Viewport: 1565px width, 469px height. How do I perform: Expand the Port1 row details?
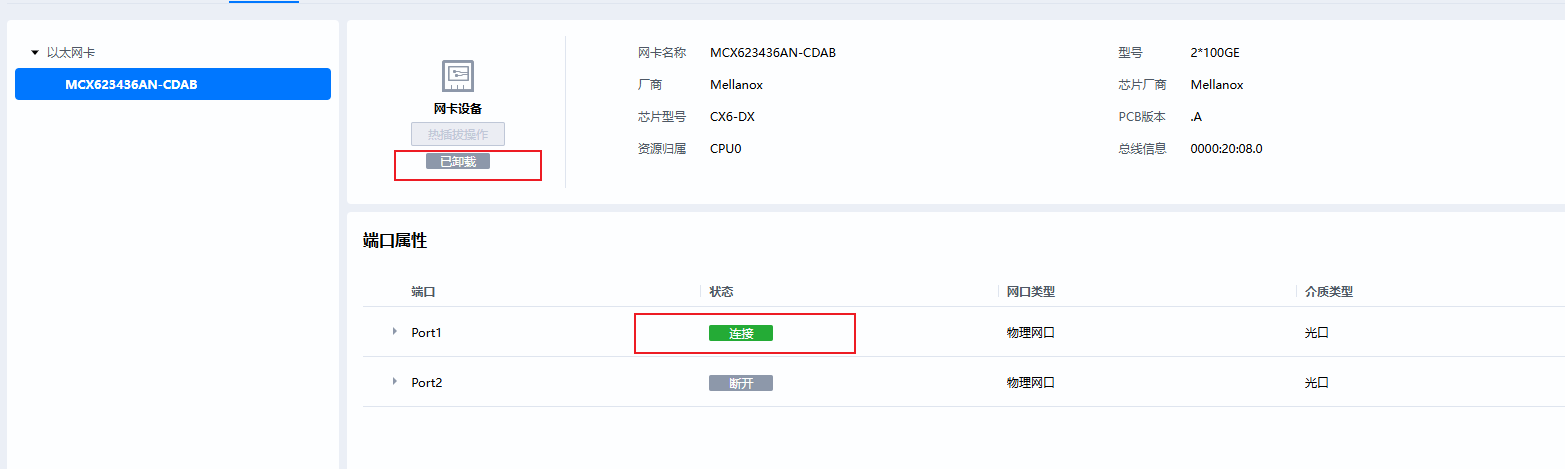[x=395, y=331]
